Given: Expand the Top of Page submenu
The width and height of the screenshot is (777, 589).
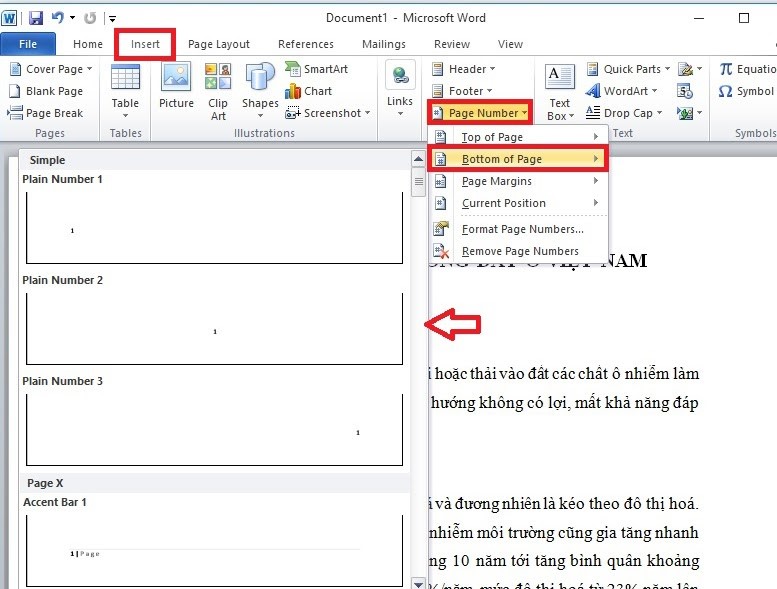Looking at the screenshot, I should click(518, 137).
